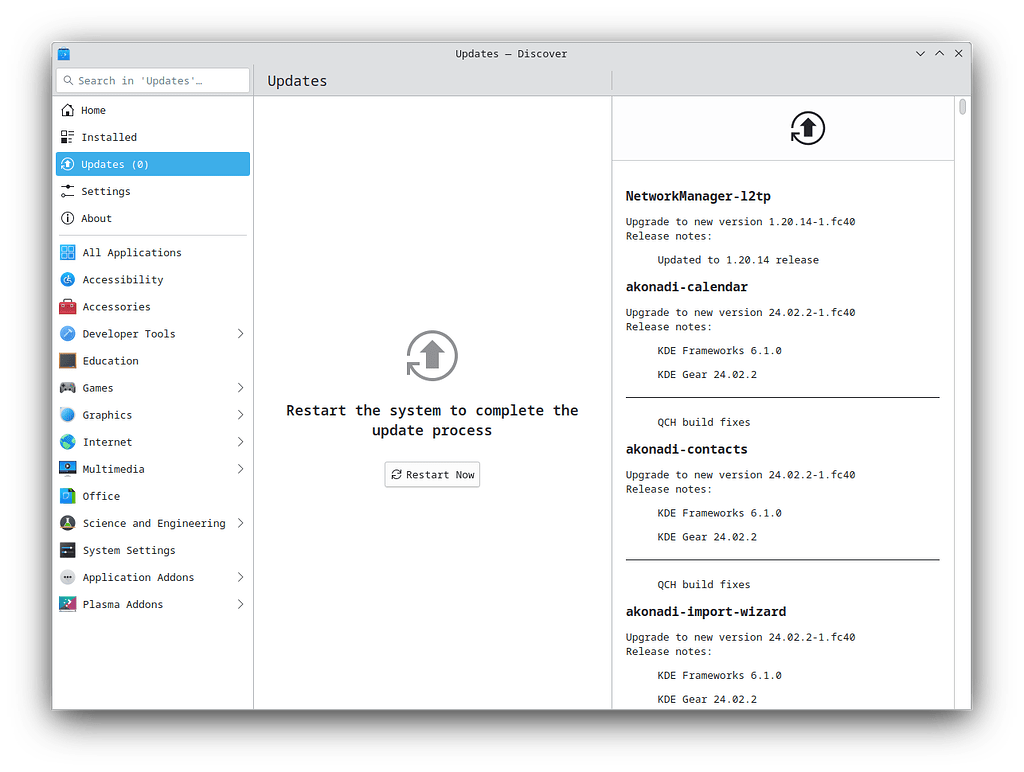Click the About info icon
Image resolution: width=1024 pixels, height=772 pixels.
point(67,218)
